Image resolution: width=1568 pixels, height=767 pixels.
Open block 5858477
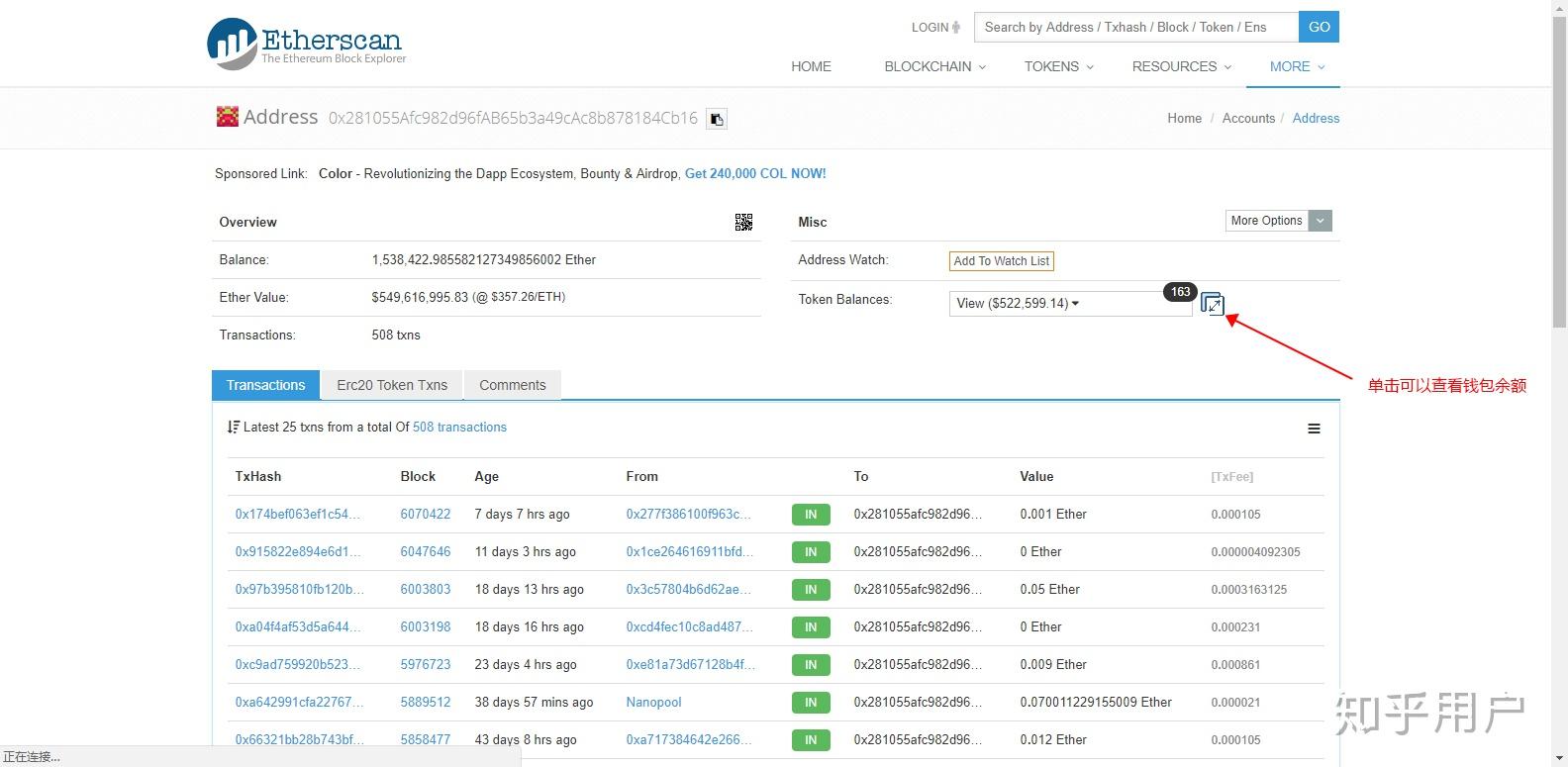point(426,739)
